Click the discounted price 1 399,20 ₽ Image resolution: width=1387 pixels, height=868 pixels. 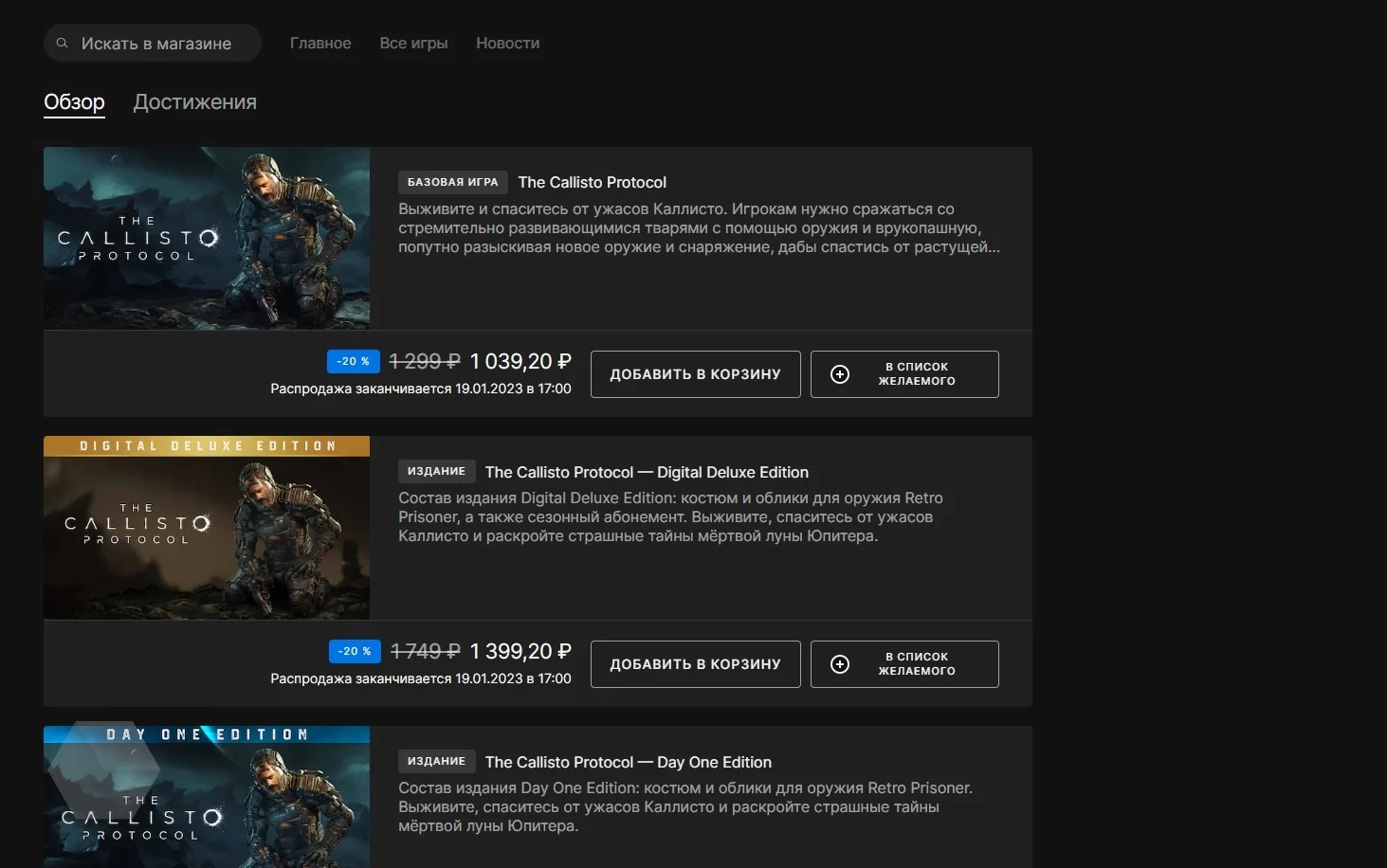click(x=520, y=651)
